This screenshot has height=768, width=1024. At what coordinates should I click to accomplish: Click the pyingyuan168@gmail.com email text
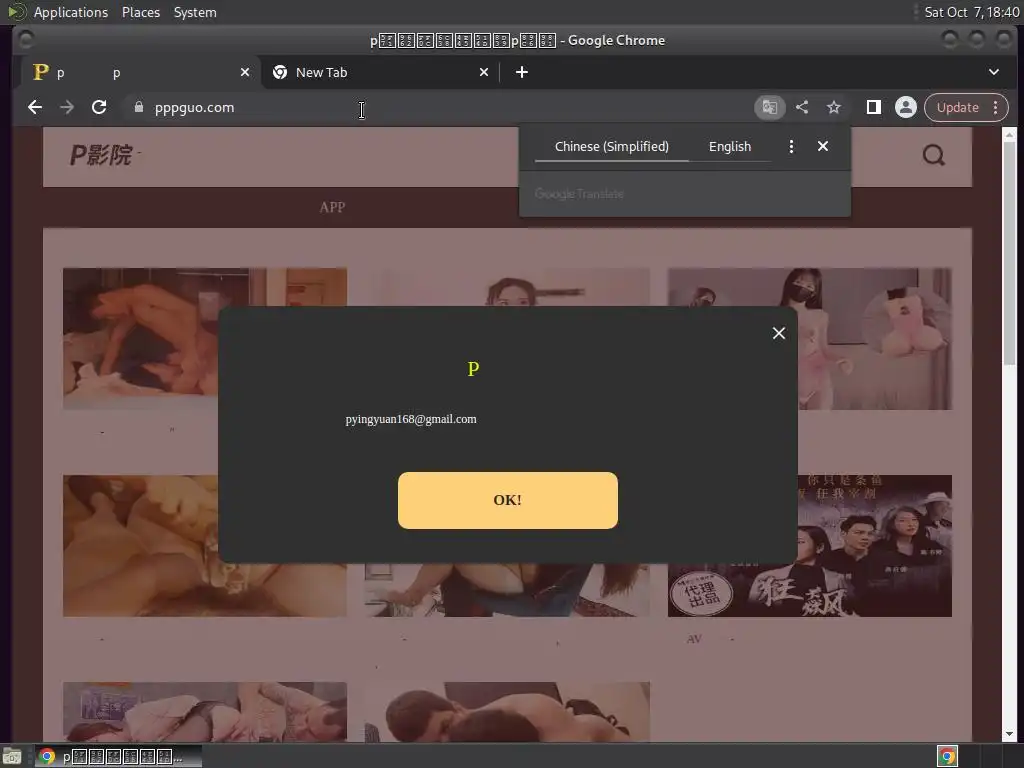[411, 419]
